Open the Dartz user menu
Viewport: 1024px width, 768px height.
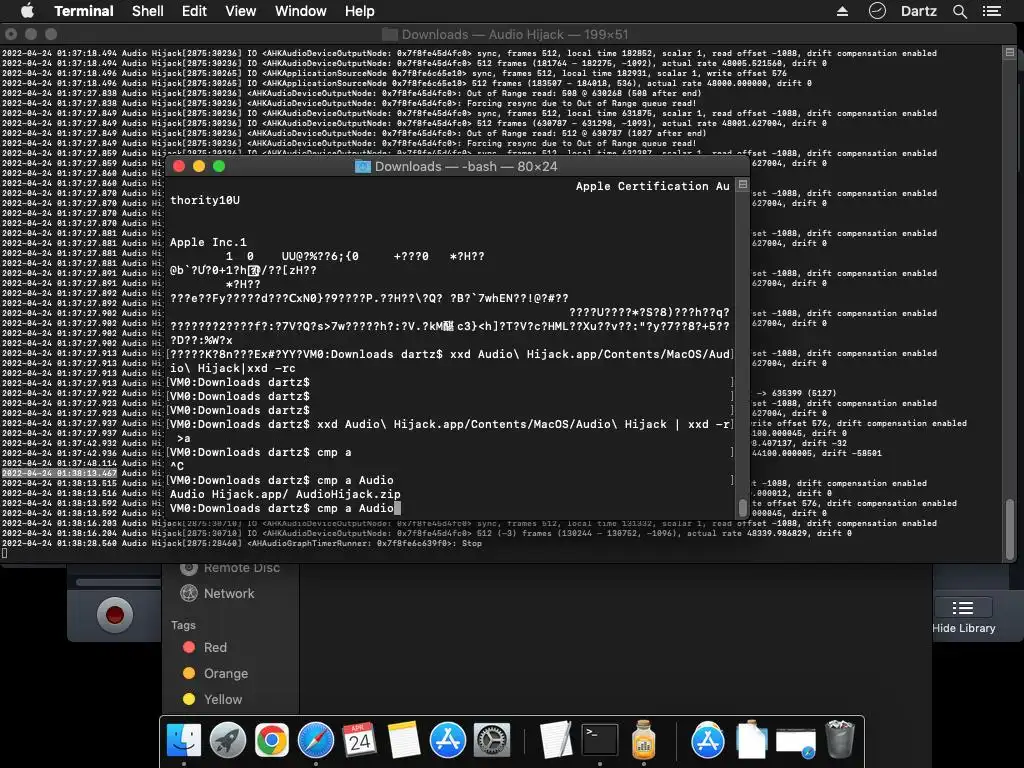click(918, 11)
